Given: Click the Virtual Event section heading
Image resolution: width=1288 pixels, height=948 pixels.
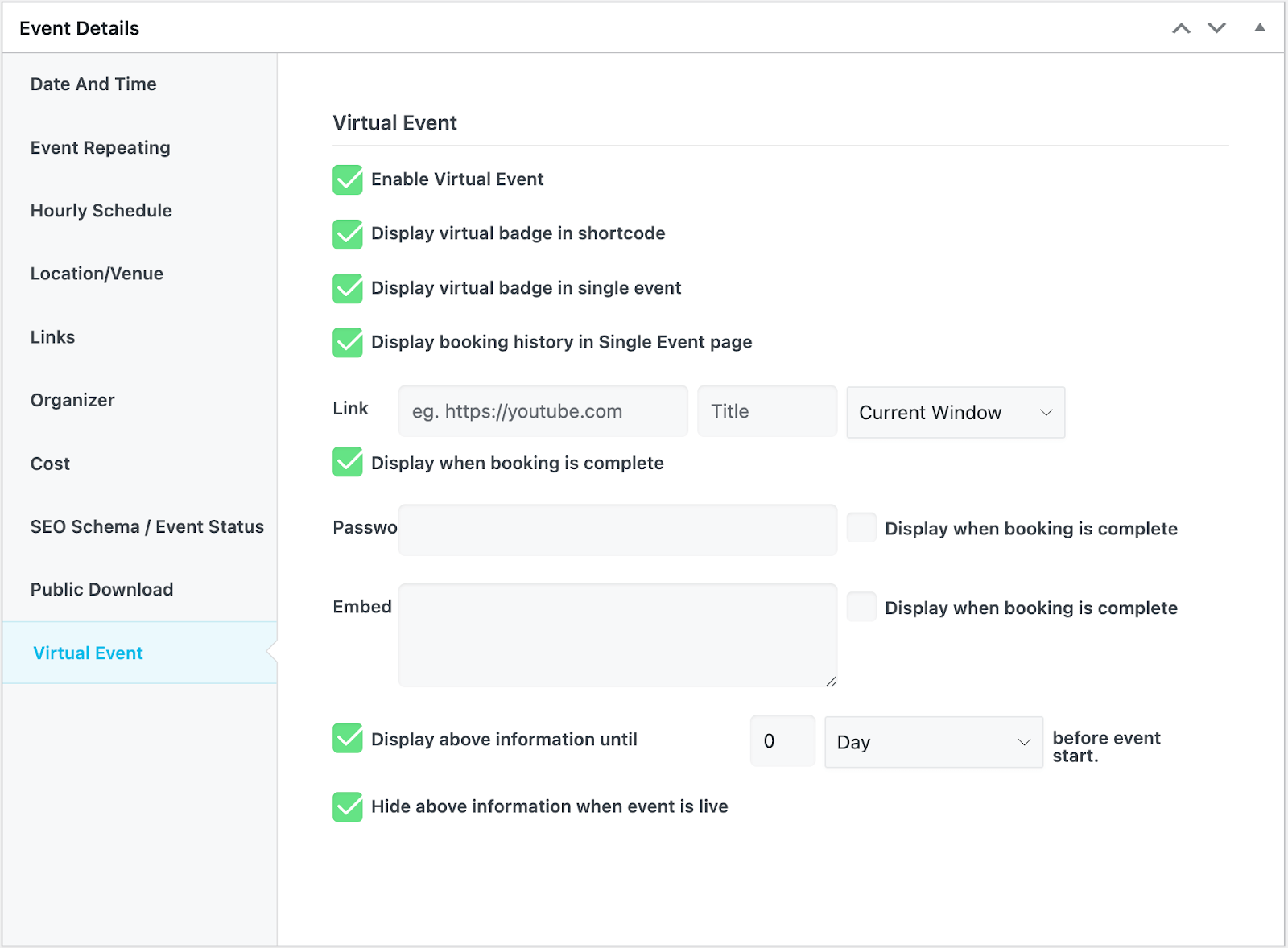Looking at the screenshot, I should coord(395,123).
